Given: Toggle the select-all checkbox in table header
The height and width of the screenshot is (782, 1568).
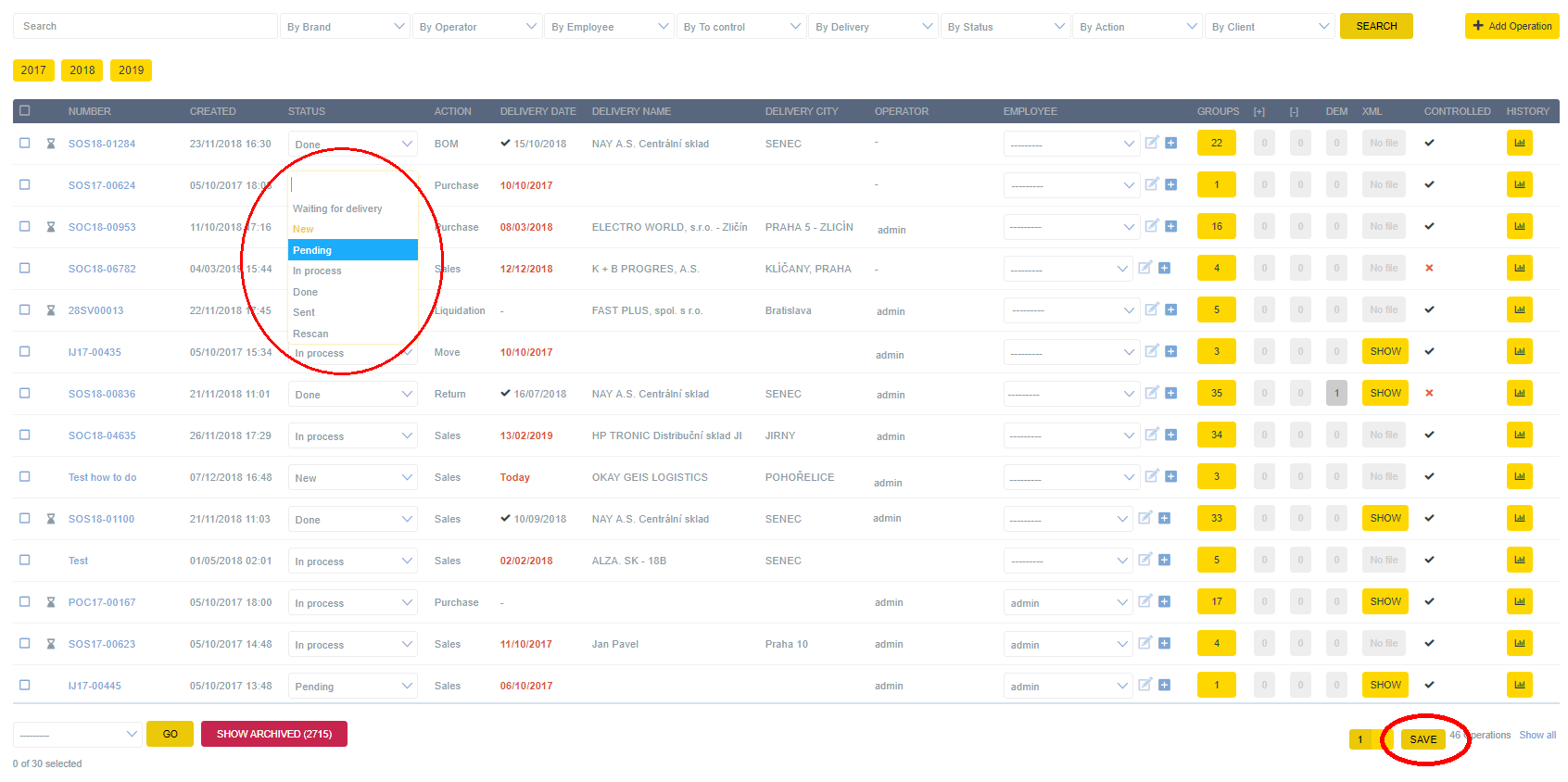Looking at the screenshot, I should tap(25, 110).
